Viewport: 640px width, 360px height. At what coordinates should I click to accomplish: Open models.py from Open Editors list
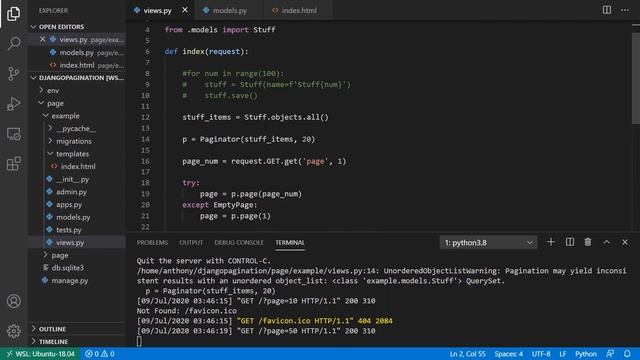tap(76, 52)
